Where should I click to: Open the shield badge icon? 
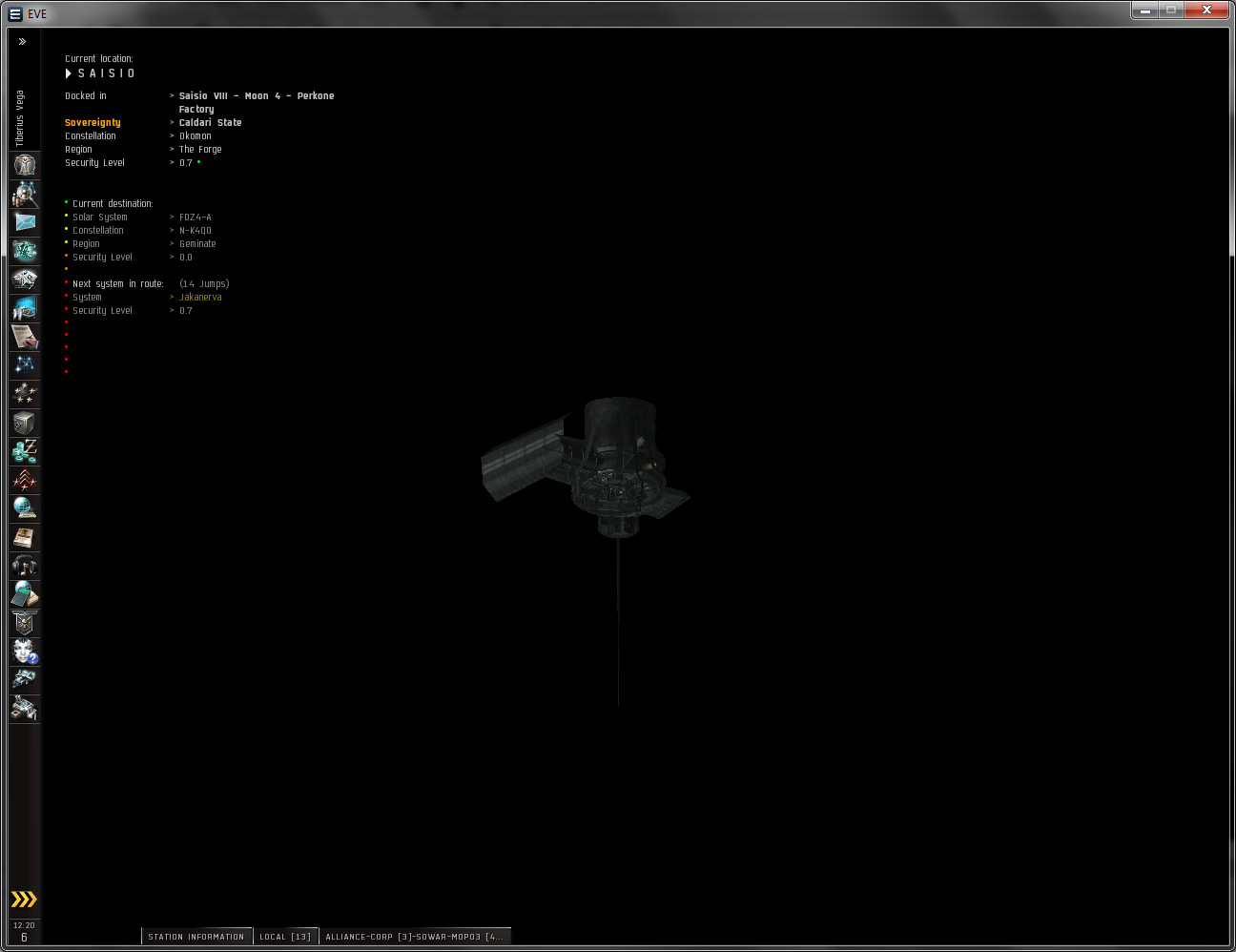click(x=25, y=623)
